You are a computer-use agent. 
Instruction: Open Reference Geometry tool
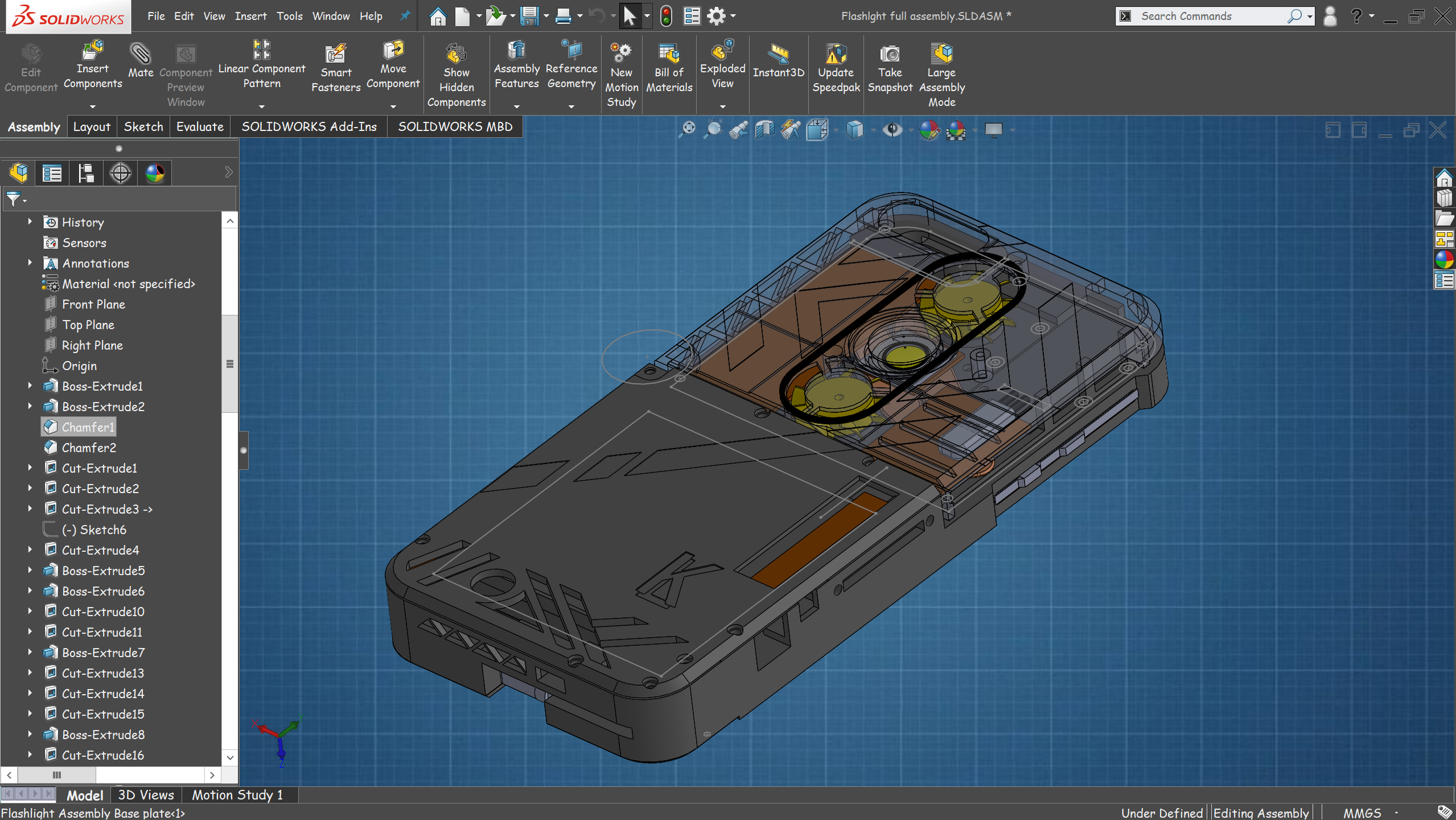pyautogui.click(x=571, y=64)
